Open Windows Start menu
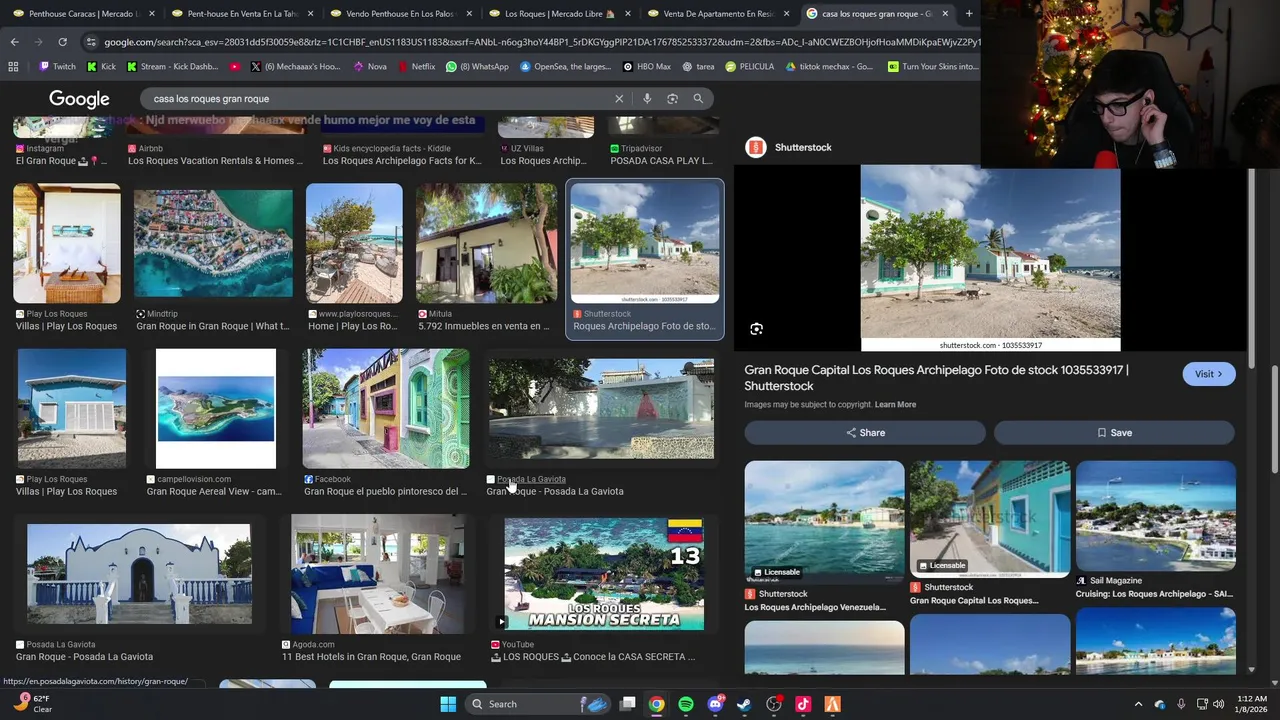 point(448,704)
